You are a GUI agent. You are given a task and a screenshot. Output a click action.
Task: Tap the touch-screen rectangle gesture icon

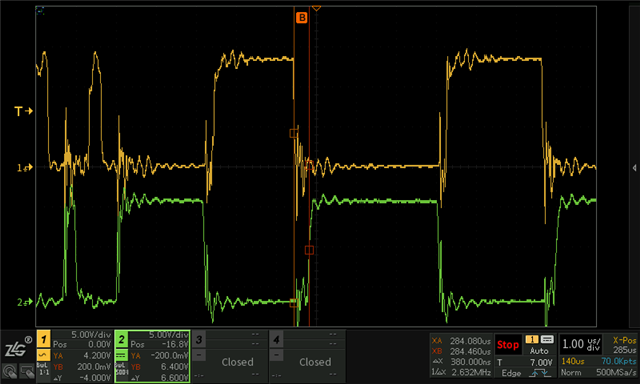tap(27, 371)
